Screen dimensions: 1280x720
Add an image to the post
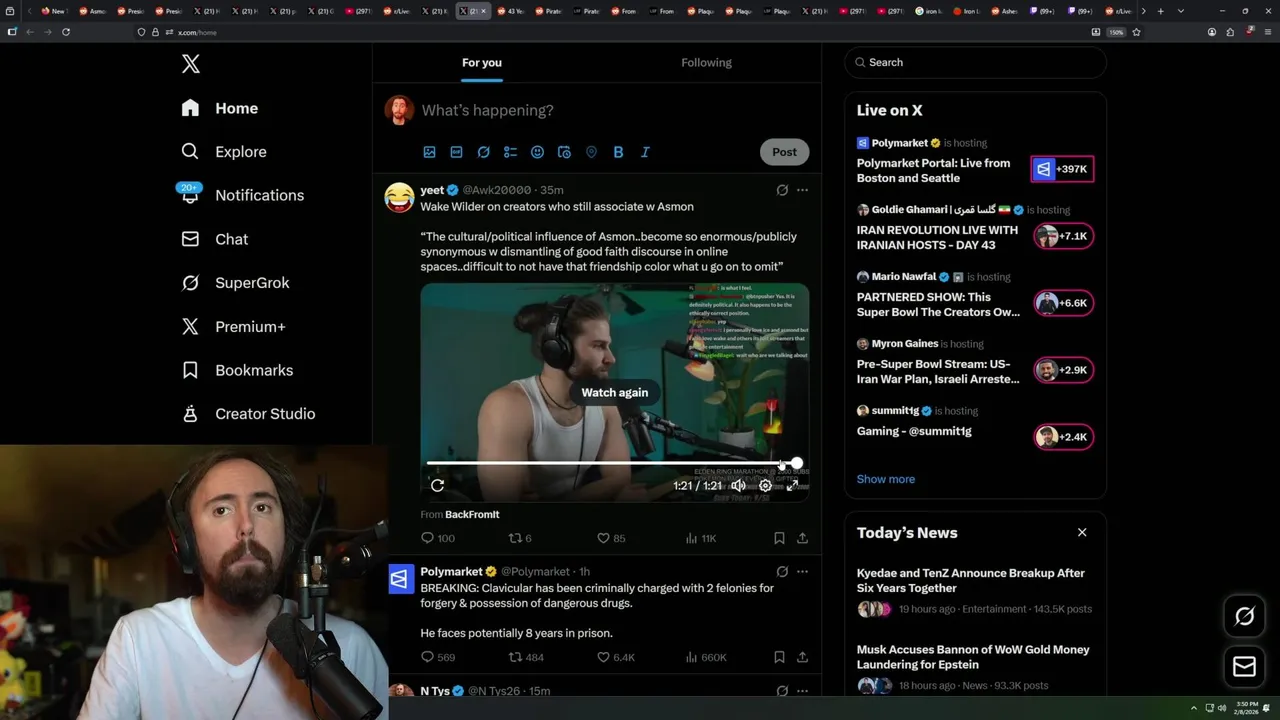[429, 152]
